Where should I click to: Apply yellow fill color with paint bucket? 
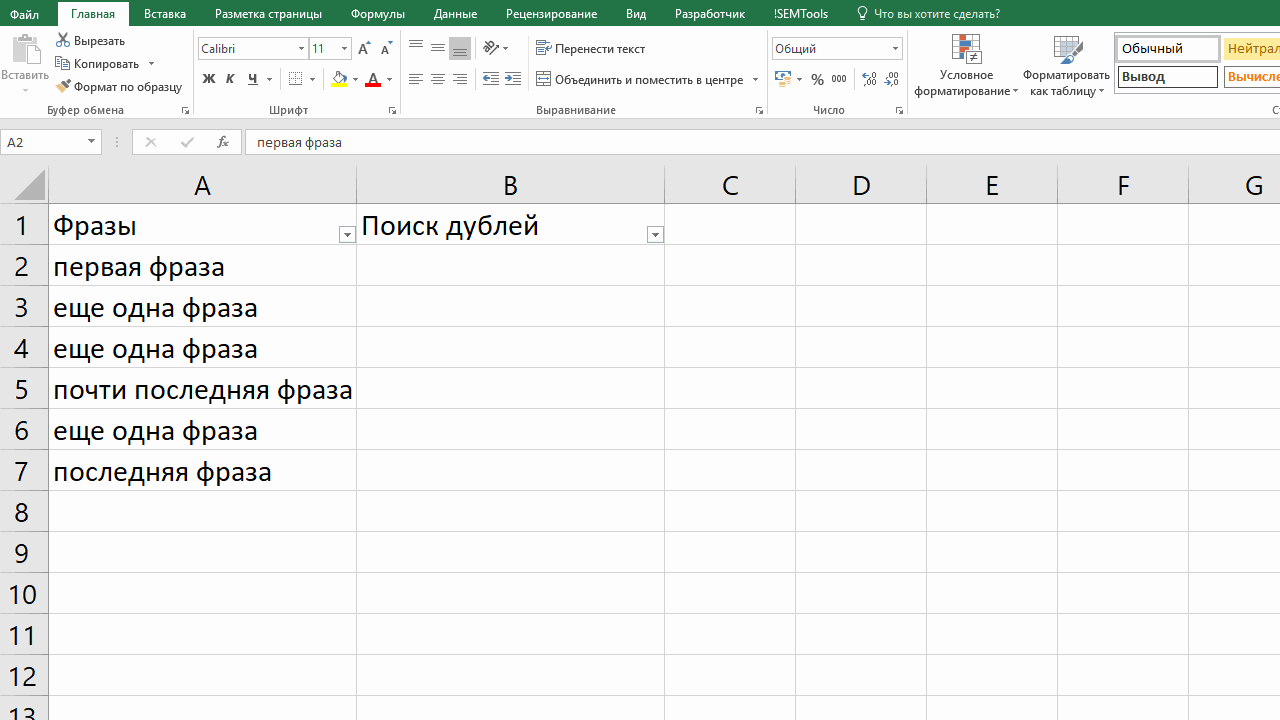(339, 79)
